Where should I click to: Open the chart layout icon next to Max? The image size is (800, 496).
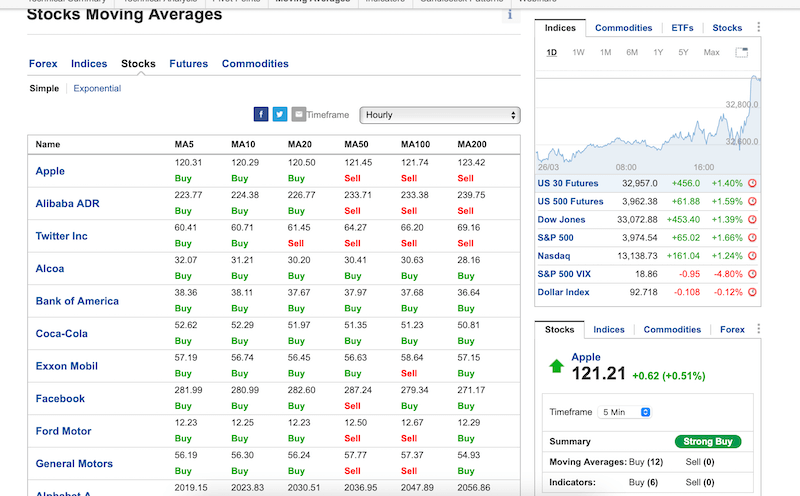[x=741, y=52]
